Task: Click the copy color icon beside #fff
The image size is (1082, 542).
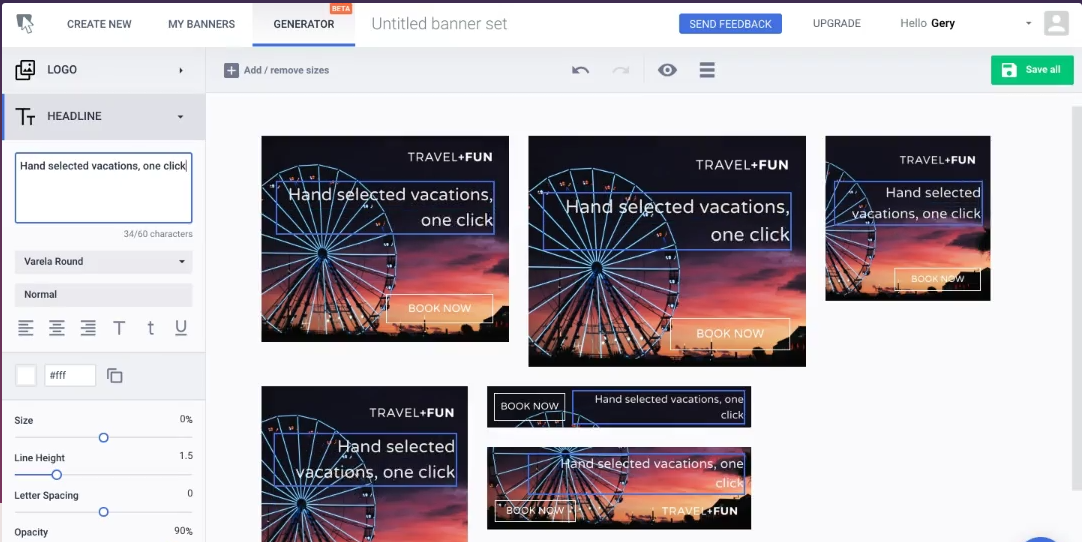Action: pos(115,376)
